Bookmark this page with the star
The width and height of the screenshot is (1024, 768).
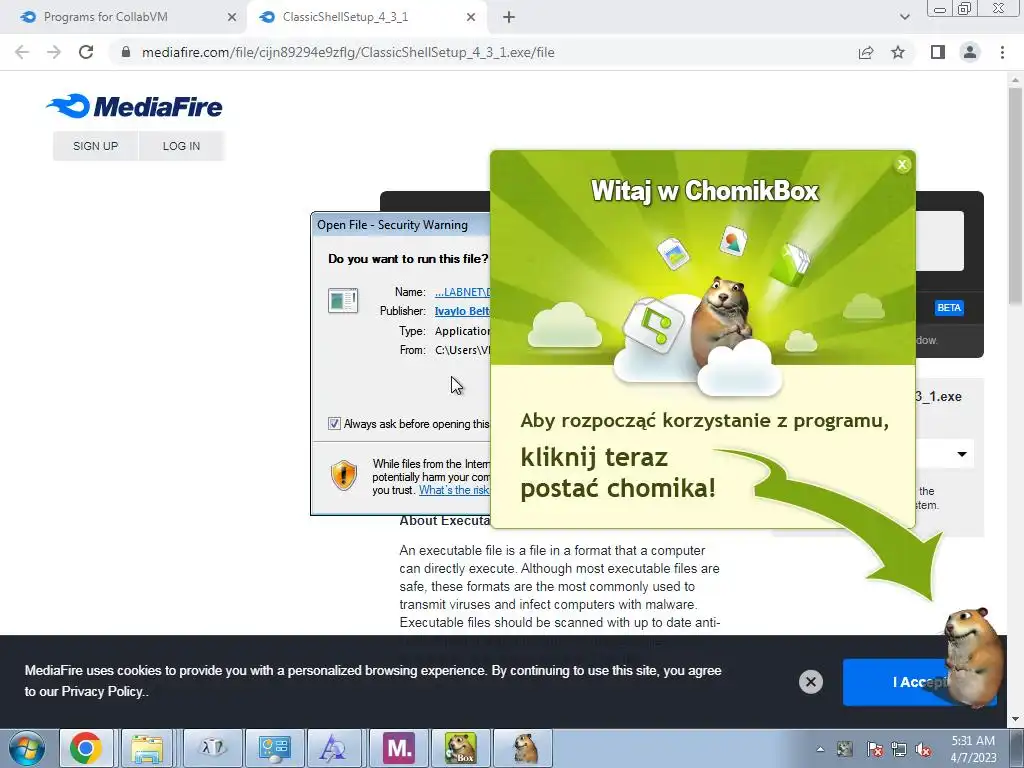(898, 52)
